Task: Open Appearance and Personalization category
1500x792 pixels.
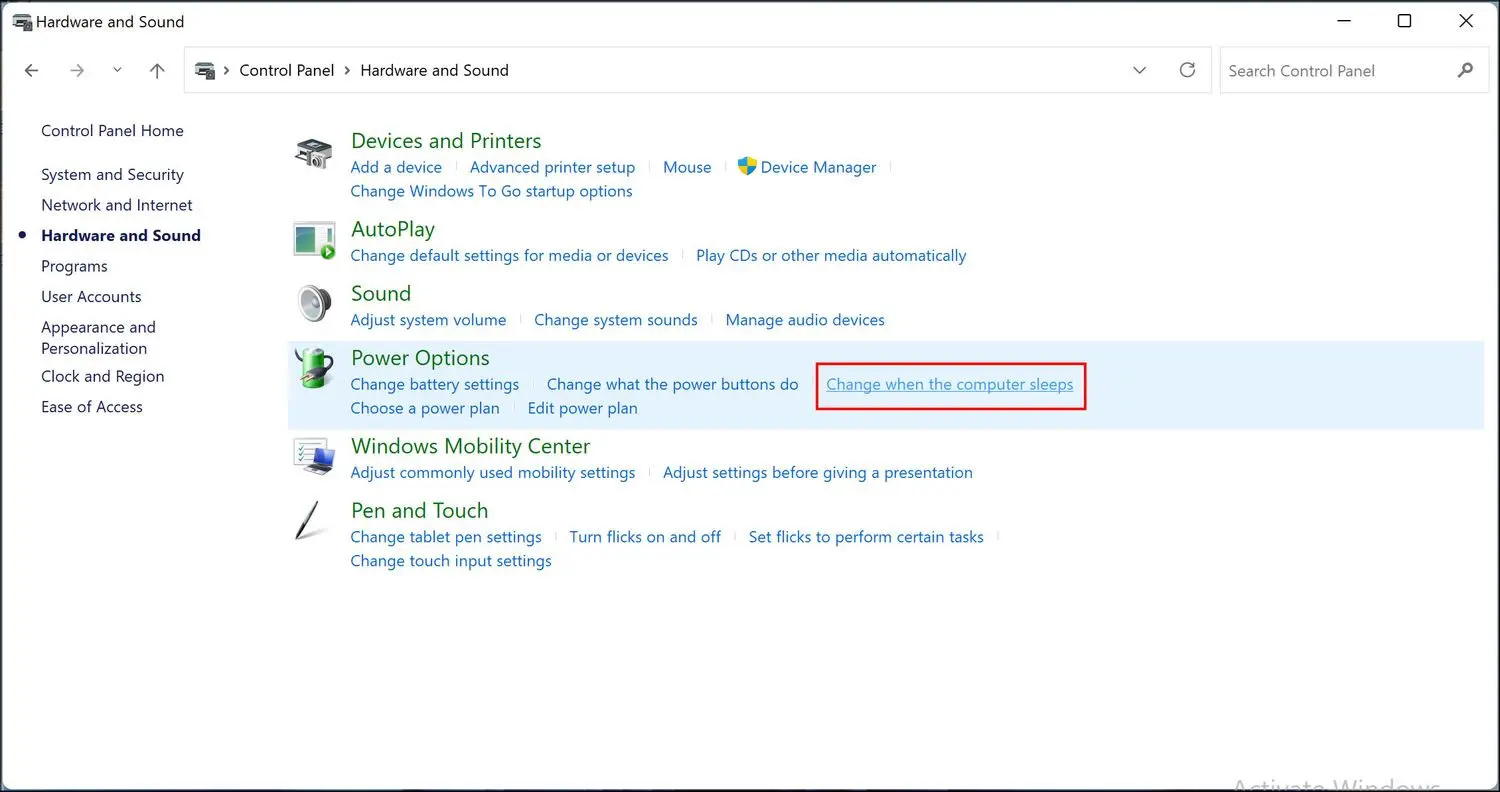Action: point(98,338)
